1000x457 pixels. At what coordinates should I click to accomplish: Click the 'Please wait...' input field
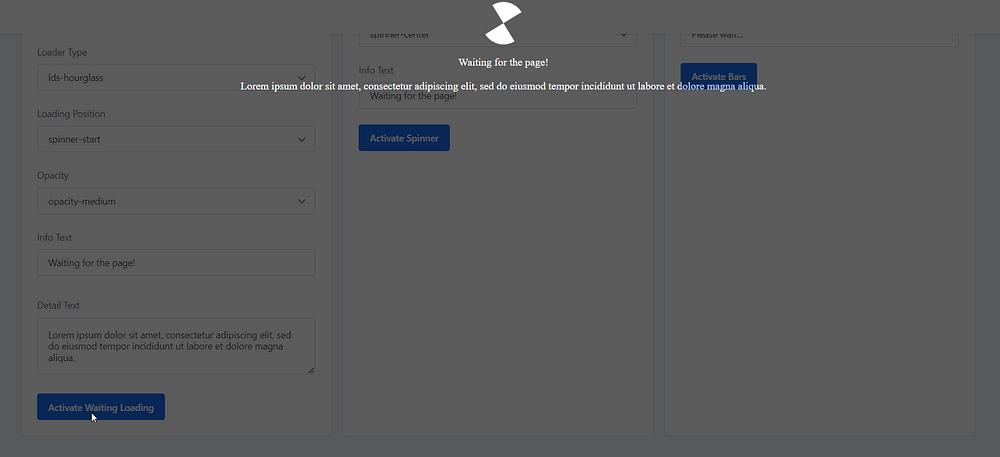819,37
